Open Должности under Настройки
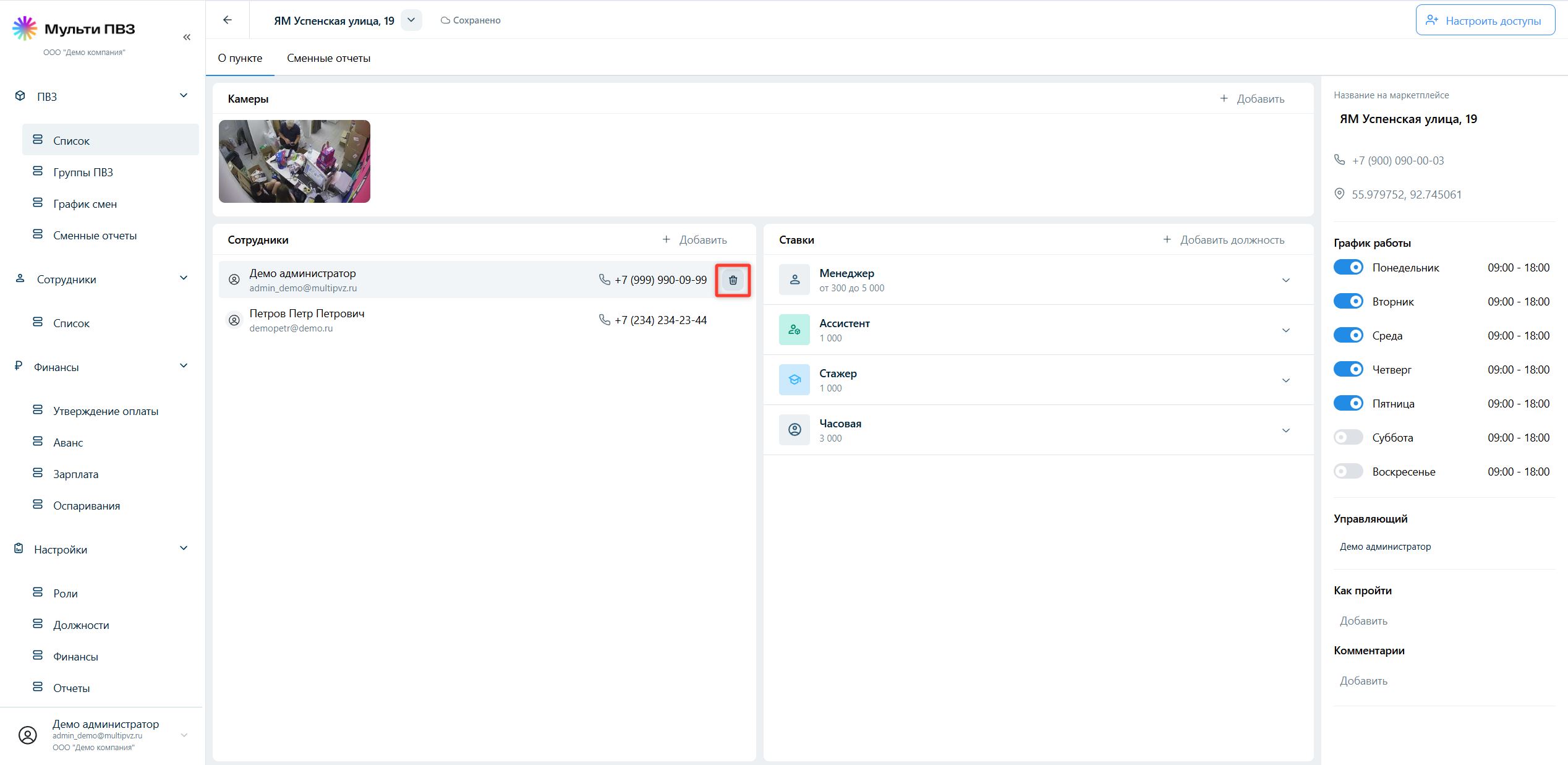Viewport: 1568px width, 765px height. 111,625
